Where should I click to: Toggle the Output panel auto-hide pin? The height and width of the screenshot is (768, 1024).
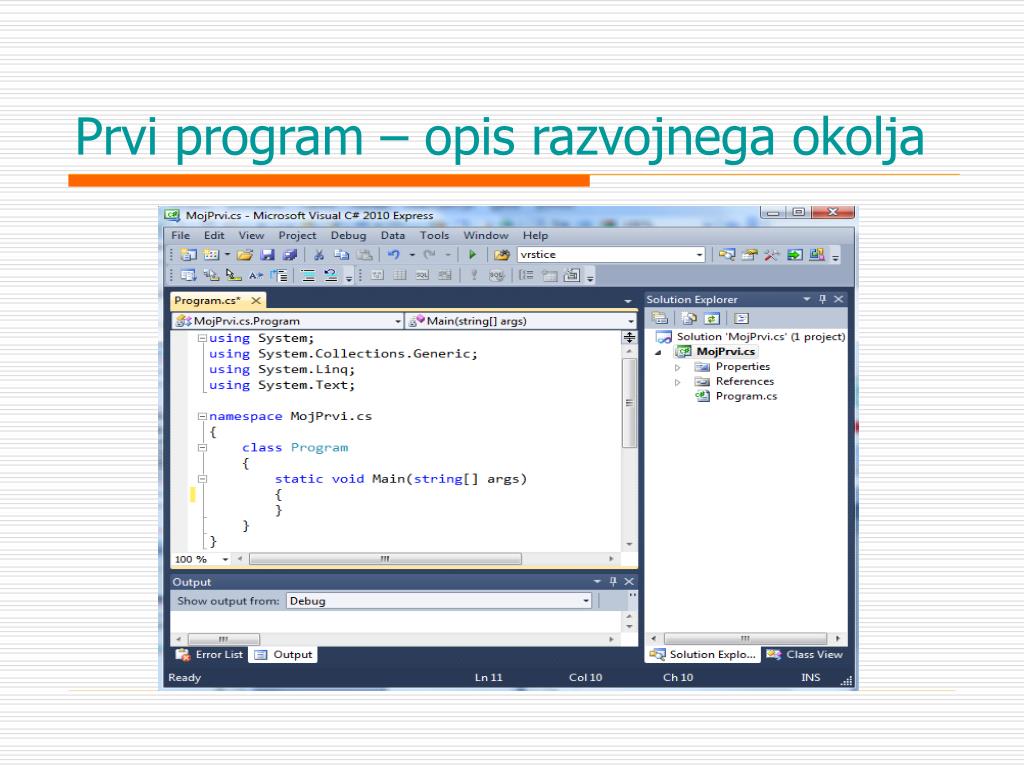pyautogui.click(x=613, y=581)
